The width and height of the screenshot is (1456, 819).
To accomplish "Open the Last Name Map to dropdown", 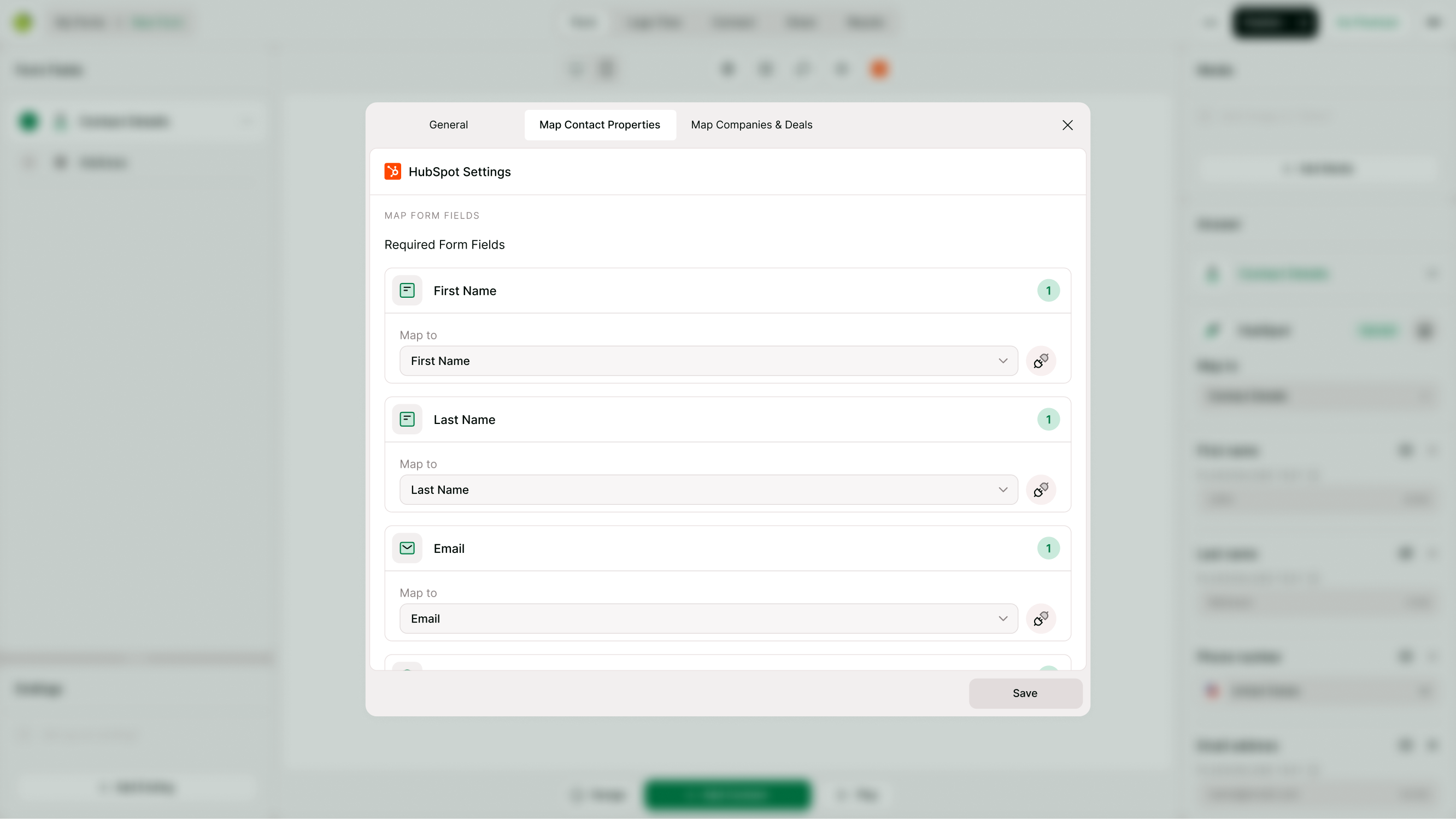I will click(x=709, y=490).
